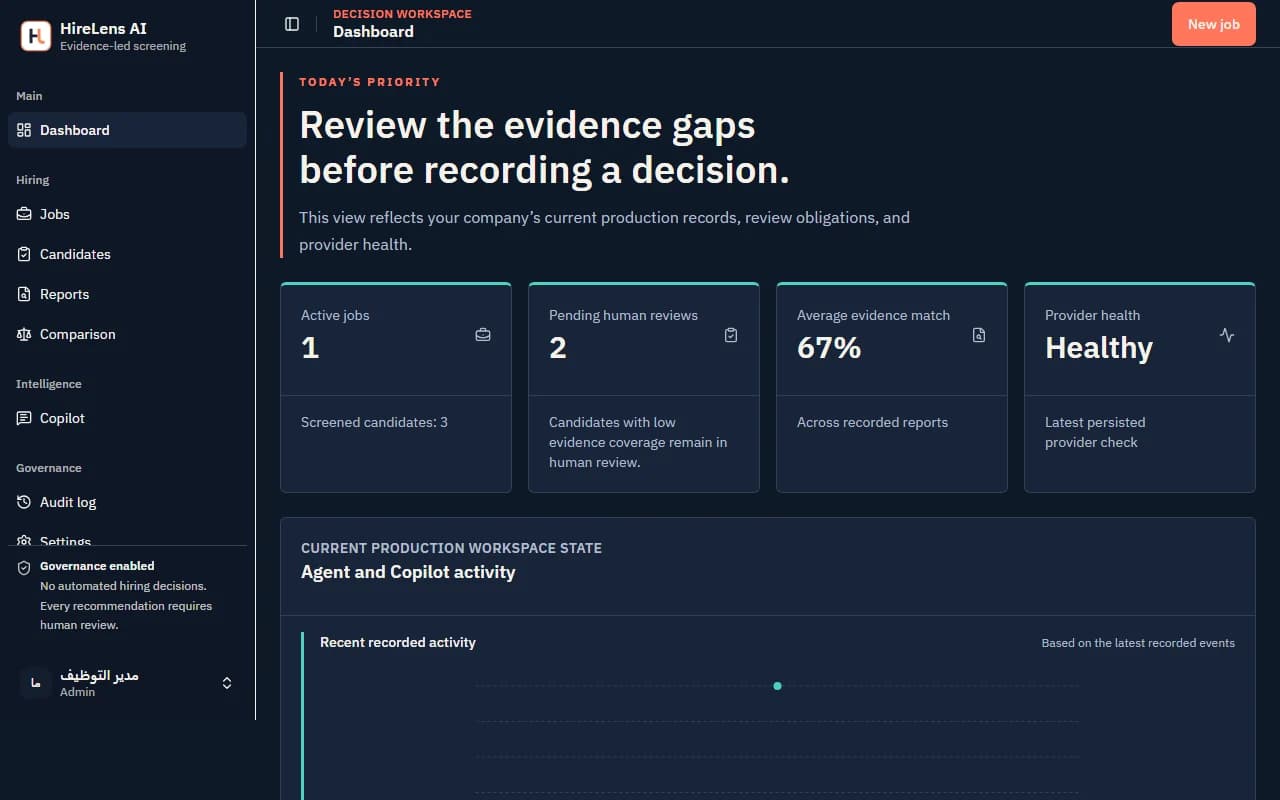Click the teal data point on activity chart

pos(777,686)
